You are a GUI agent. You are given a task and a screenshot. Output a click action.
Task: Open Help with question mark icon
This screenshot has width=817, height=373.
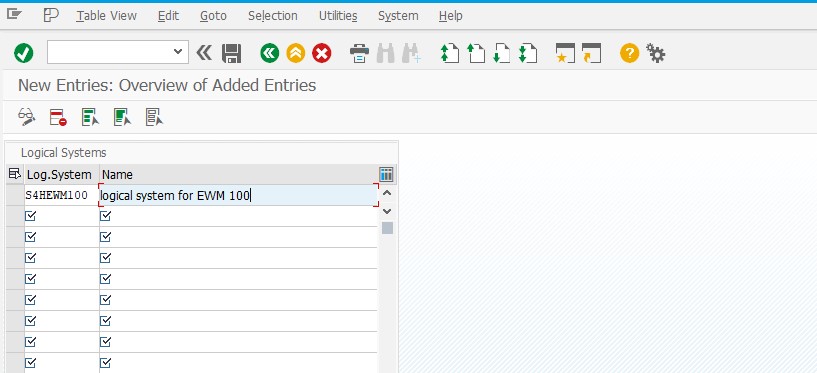(x=629, y=53)
